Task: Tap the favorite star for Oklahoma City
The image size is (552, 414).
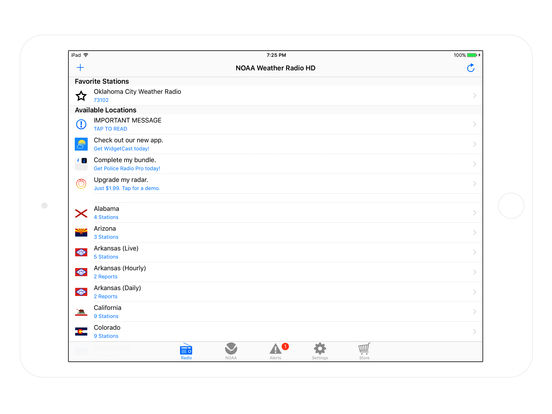Action: coord(81,96)
